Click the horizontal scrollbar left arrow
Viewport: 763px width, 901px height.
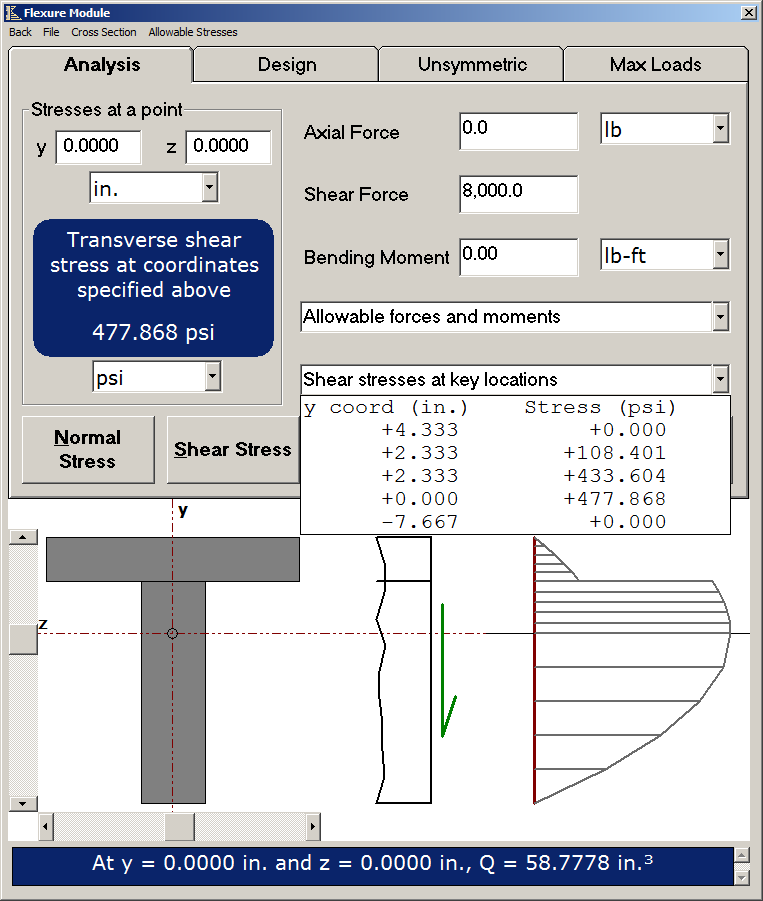[46, 827]
